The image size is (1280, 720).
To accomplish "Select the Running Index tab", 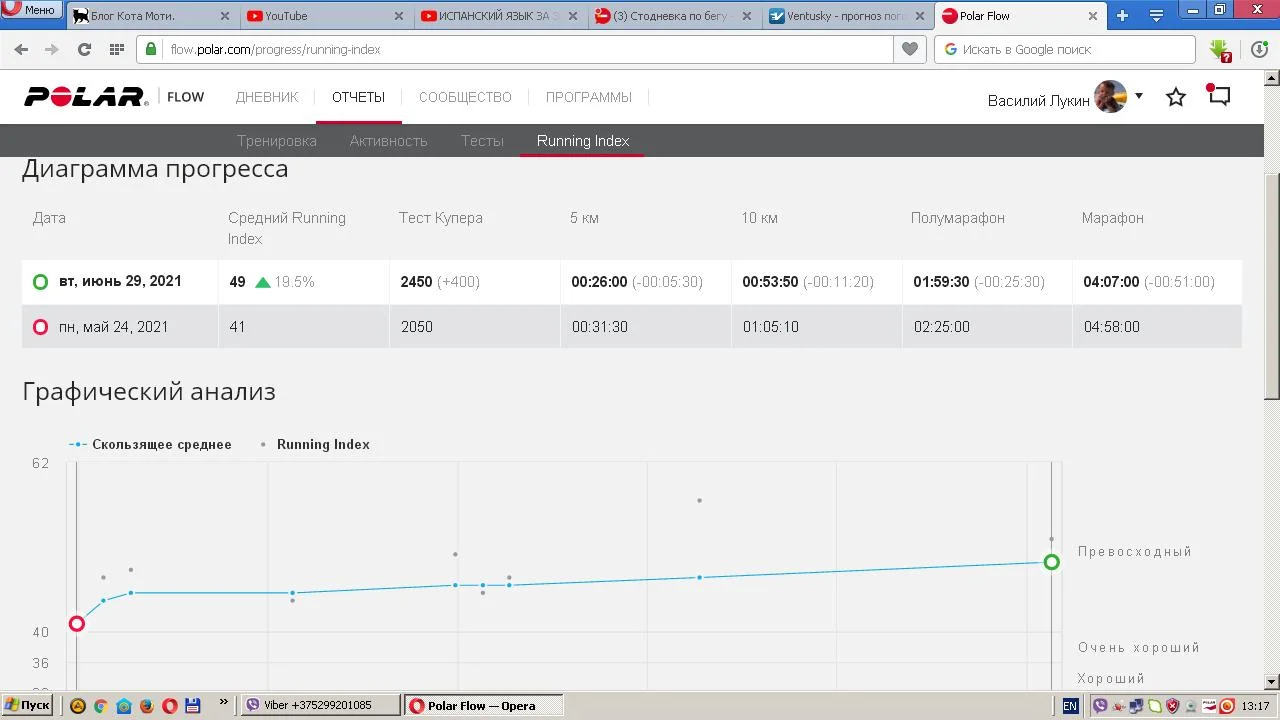I will [x=583, y=141].
